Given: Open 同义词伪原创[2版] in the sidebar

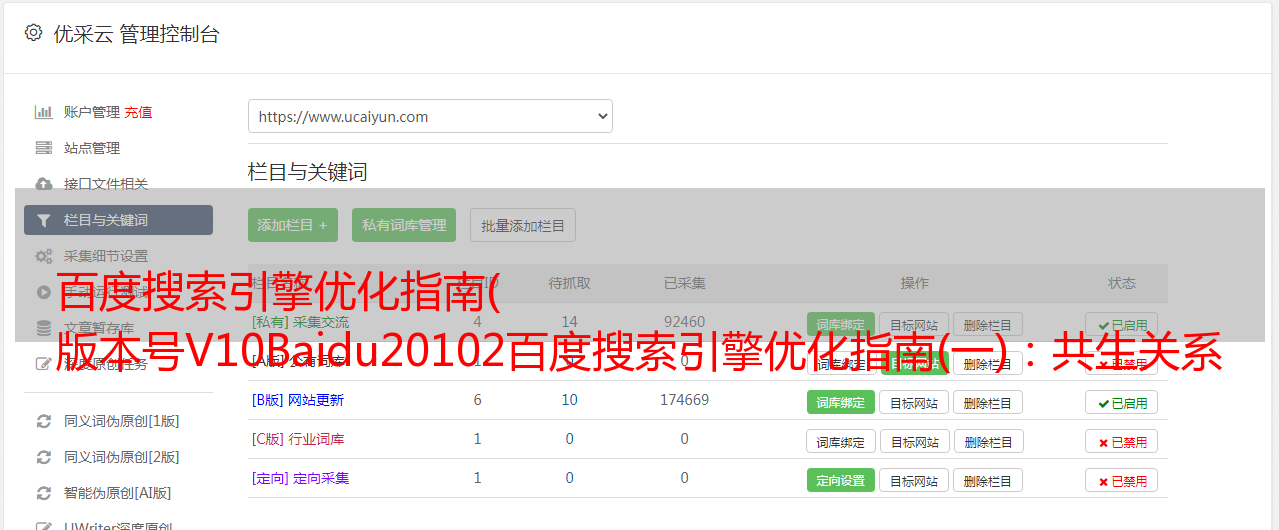Looking at the screenshot, I should pos(122,457).
